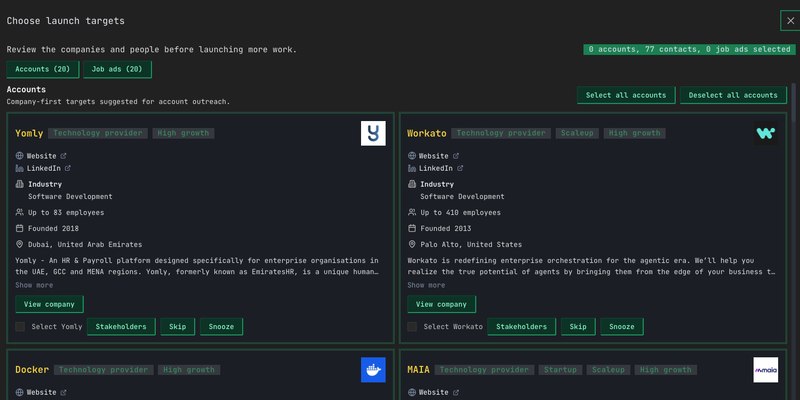
Task: Expand Yomly description with Show more
Action: tap(34, 285)
